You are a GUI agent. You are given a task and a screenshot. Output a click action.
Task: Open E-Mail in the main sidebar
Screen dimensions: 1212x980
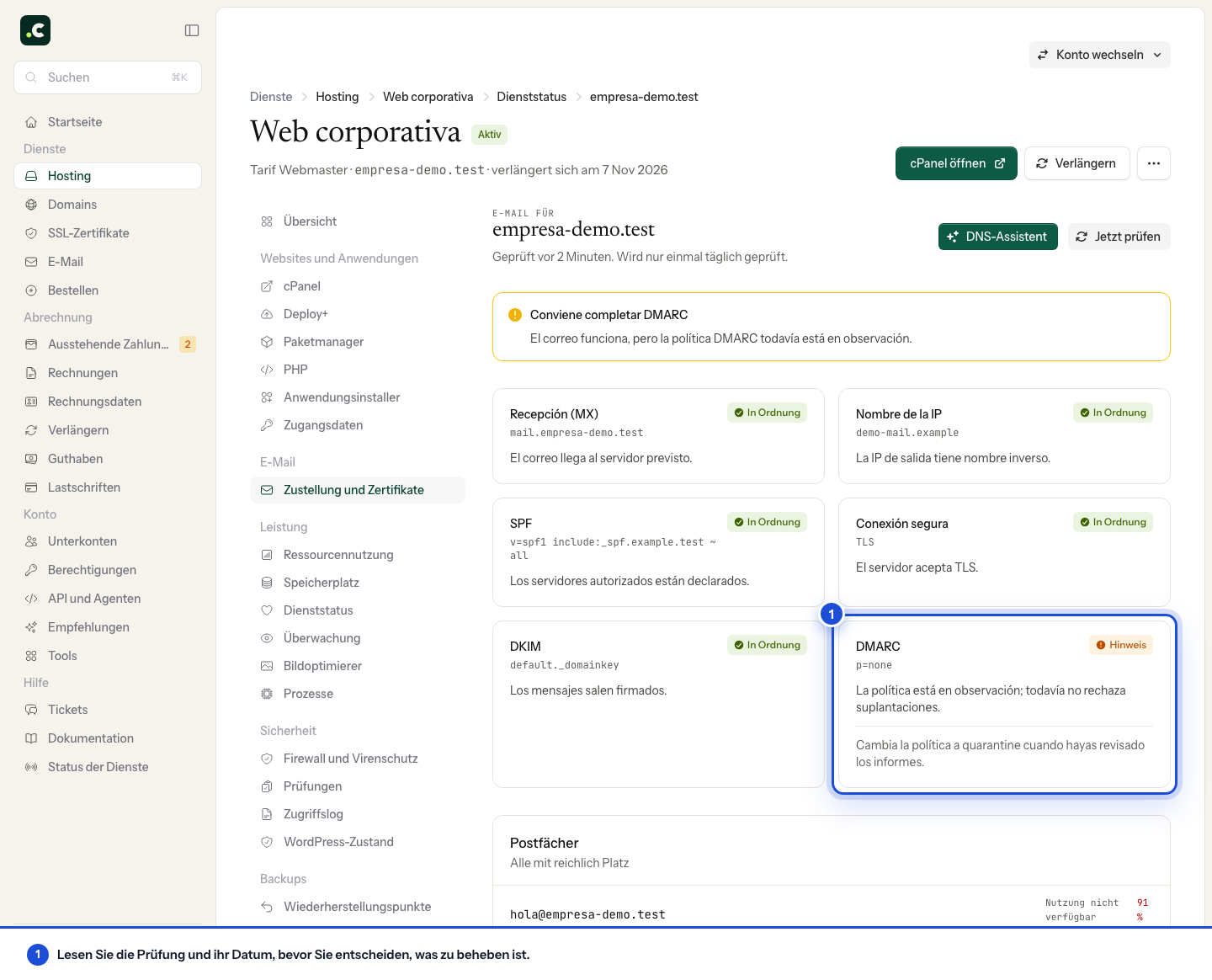[108, 262]
